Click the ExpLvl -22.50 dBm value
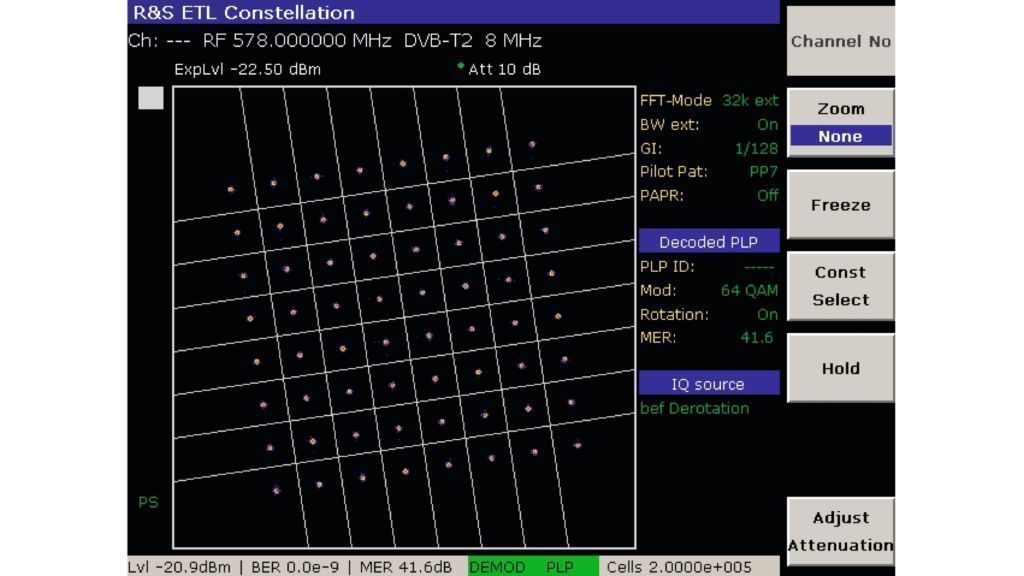 tap(247, 70)
